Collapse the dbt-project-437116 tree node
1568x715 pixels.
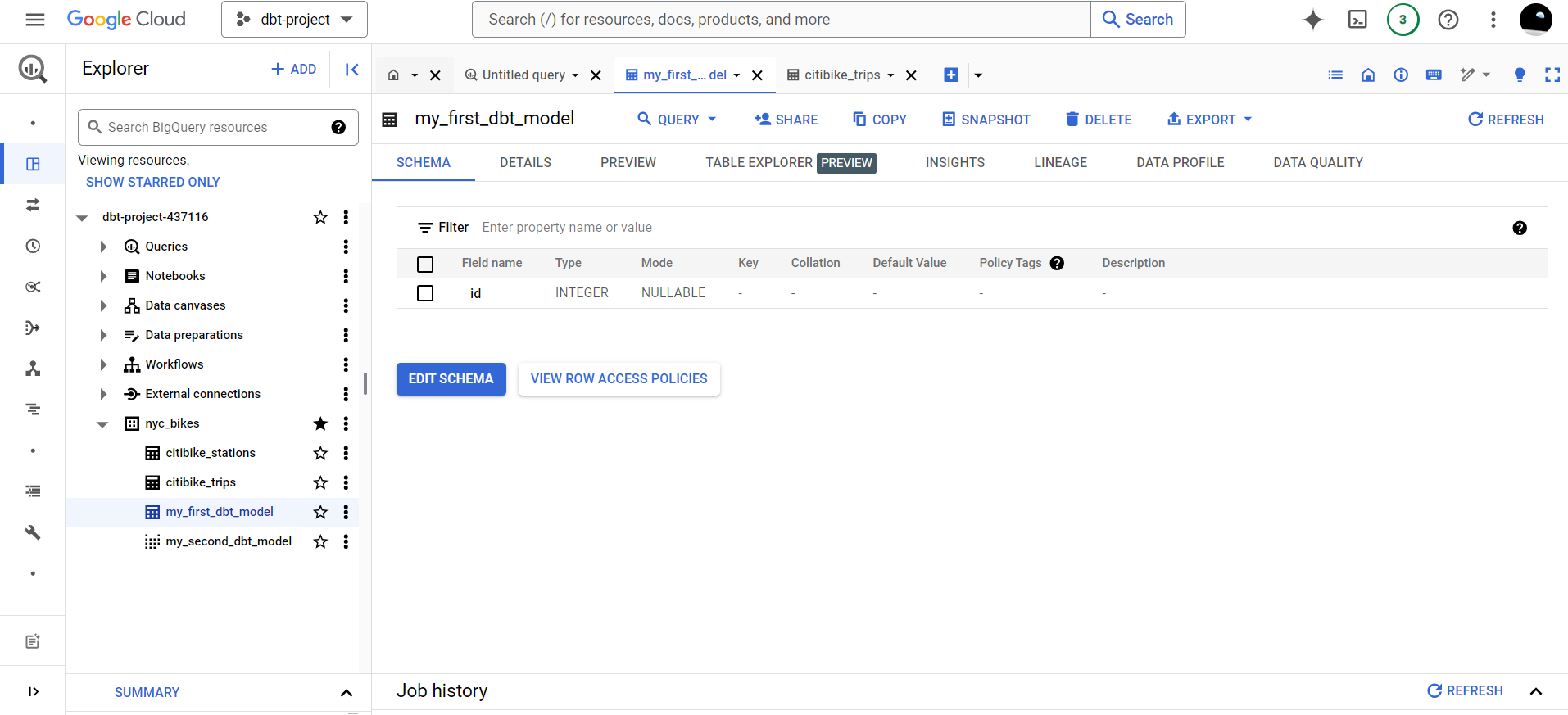82,218
